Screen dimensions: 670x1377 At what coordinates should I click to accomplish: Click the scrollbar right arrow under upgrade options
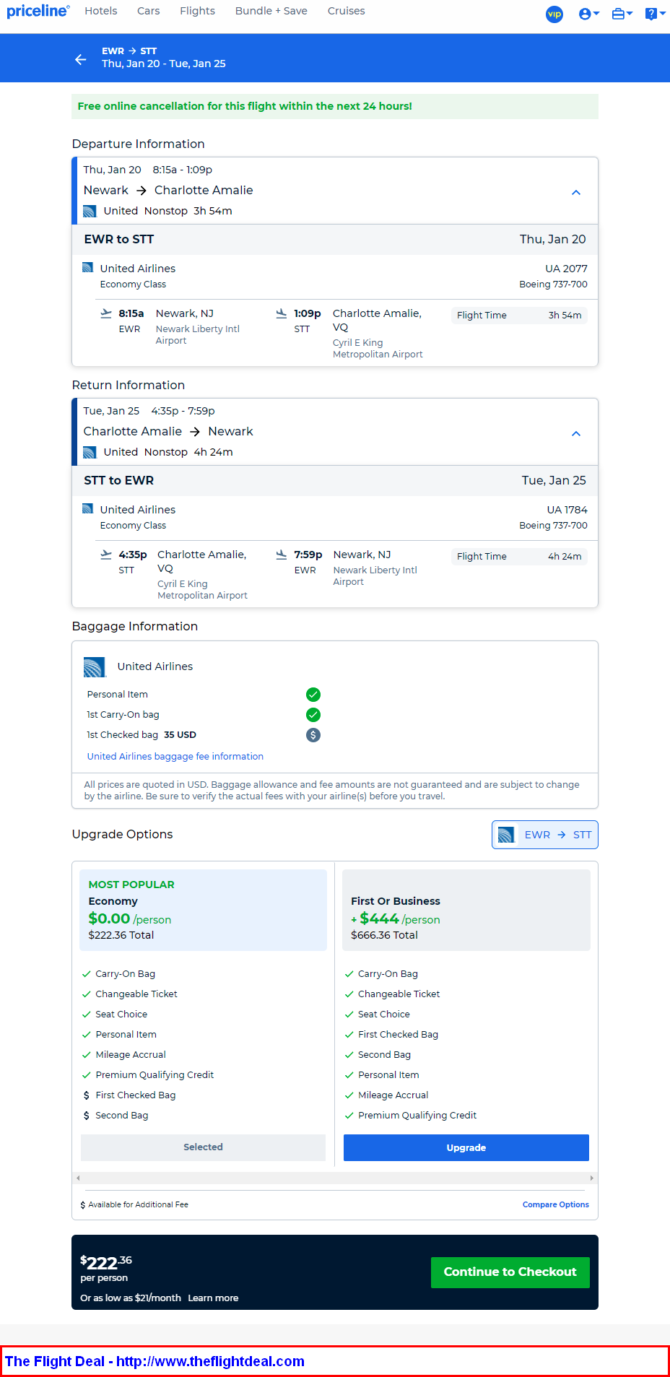coord(592,1178)
